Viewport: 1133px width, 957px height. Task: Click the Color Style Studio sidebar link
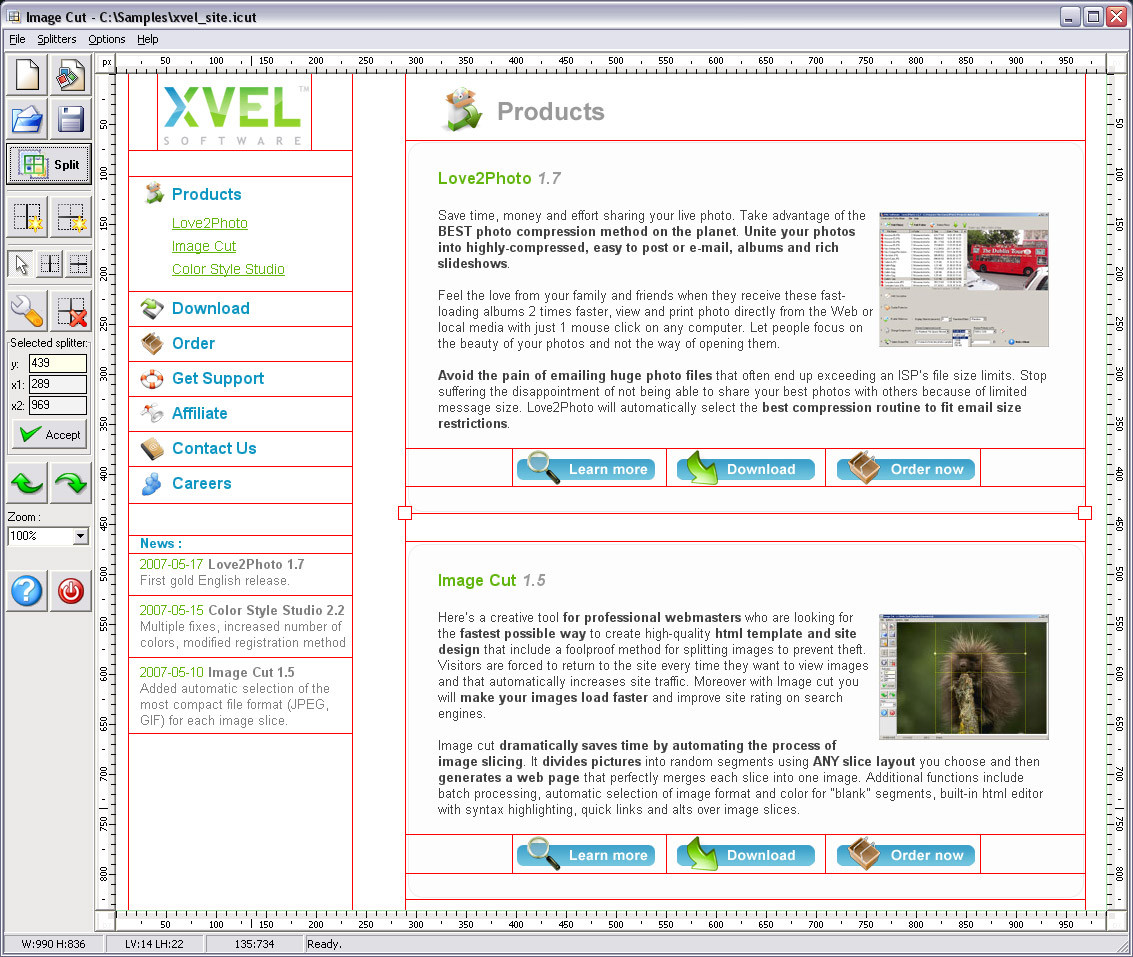(228, 269)
